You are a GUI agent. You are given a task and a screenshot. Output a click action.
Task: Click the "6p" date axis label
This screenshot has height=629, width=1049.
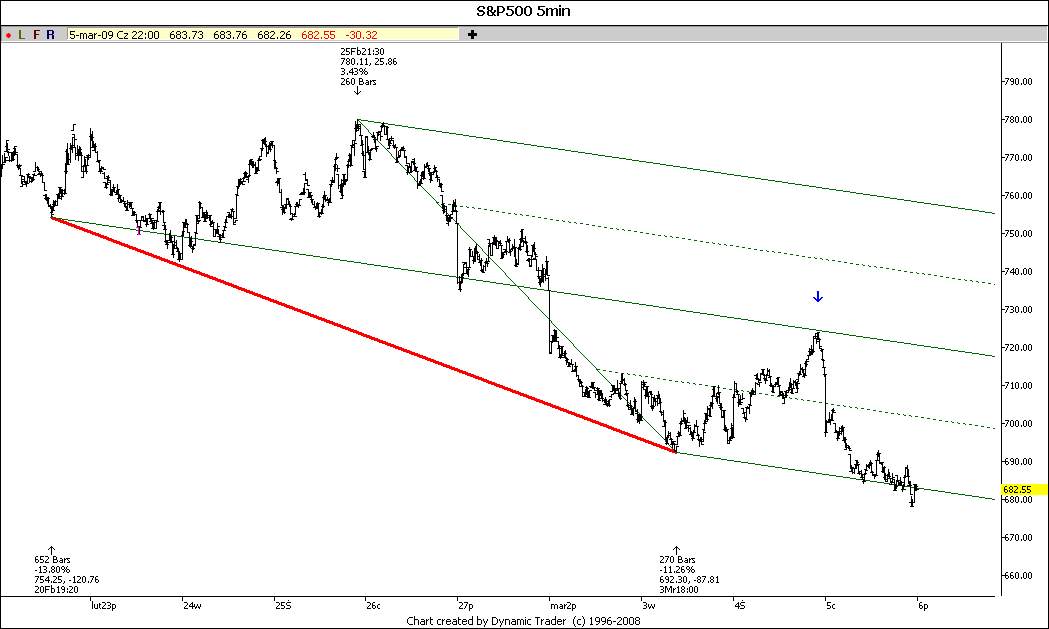923,606
